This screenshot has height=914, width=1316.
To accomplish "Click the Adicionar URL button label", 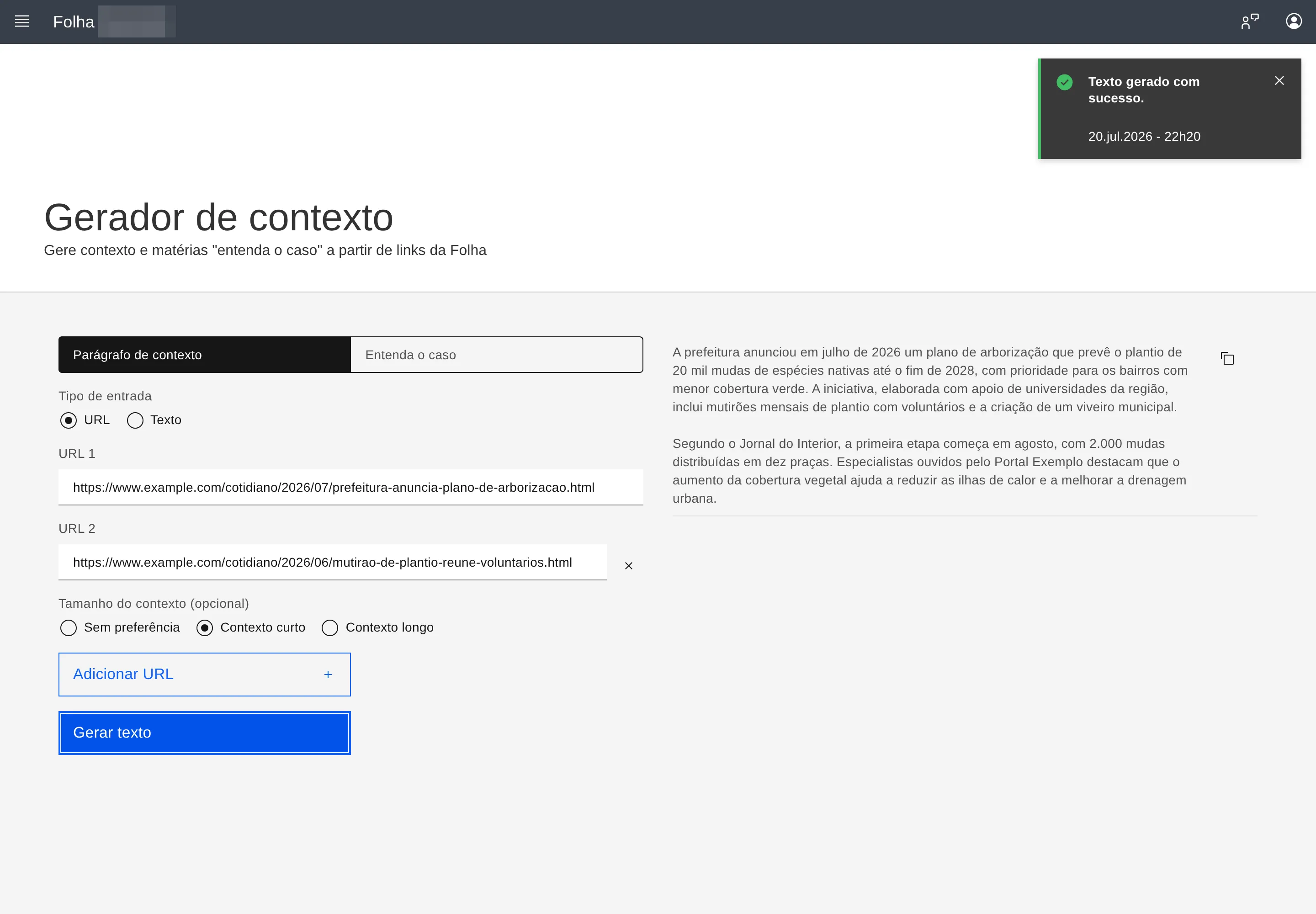I will click(x=123, y=674).
